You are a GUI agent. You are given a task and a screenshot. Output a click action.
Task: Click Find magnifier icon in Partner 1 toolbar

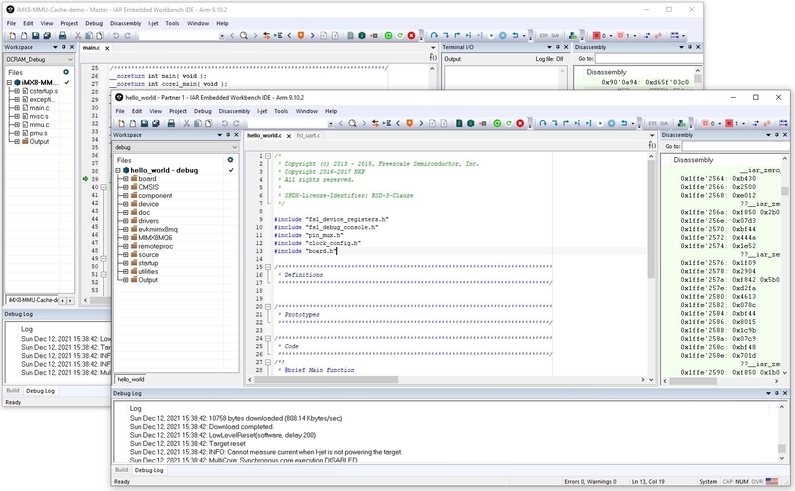352,123
